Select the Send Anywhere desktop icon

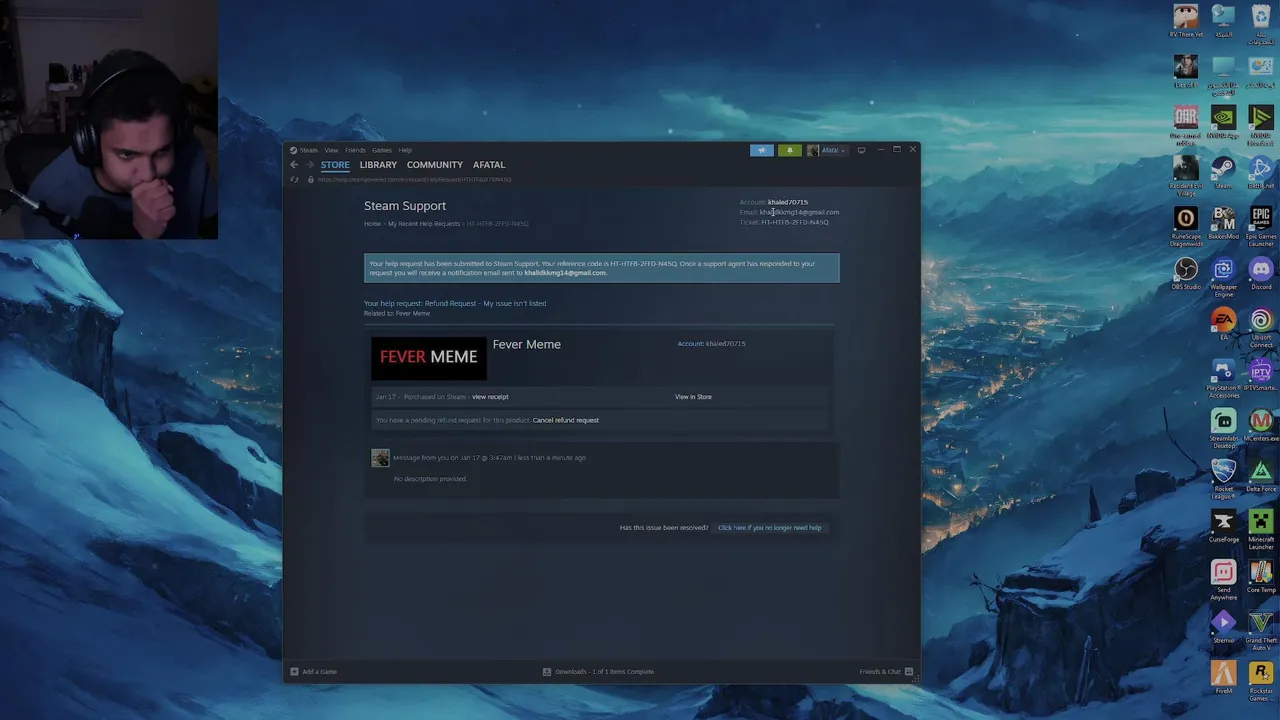click(1223, 581)
